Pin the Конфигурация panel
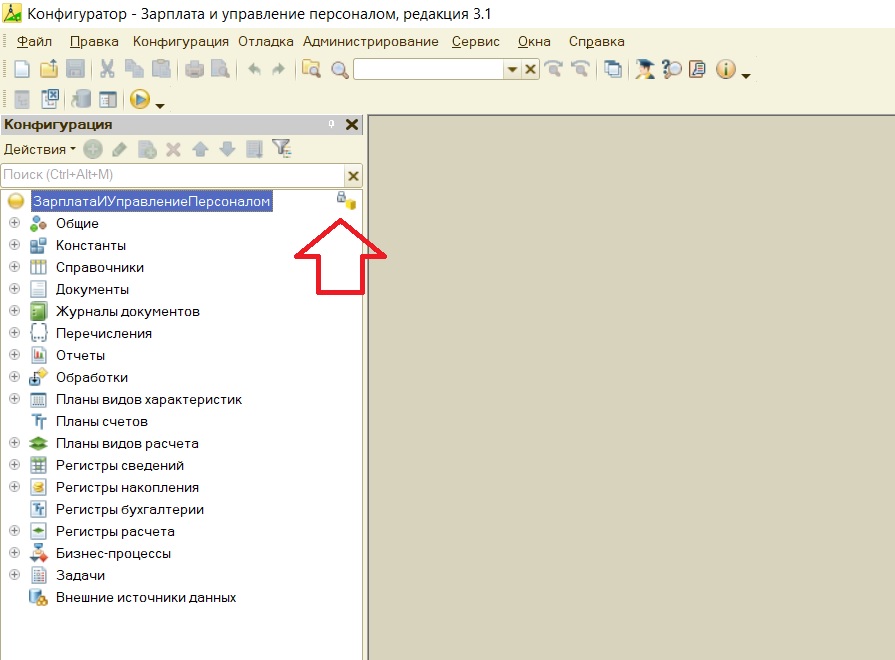This screenshot has height=660, width=895. pyautogui.click(x=331, y=124)
